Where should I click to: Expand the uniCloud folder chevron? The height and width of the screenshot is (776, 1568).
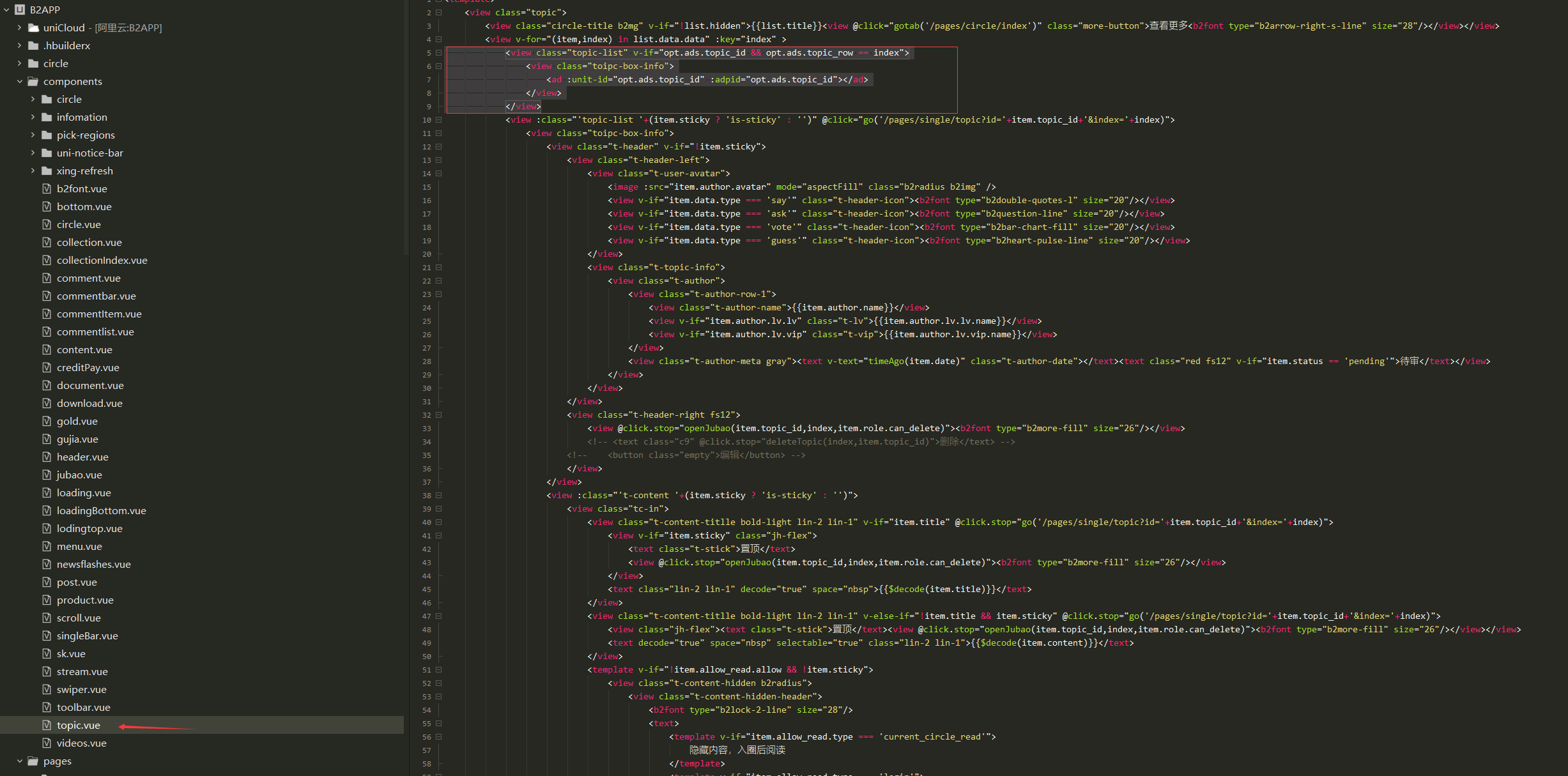click(x=19, y=27)
